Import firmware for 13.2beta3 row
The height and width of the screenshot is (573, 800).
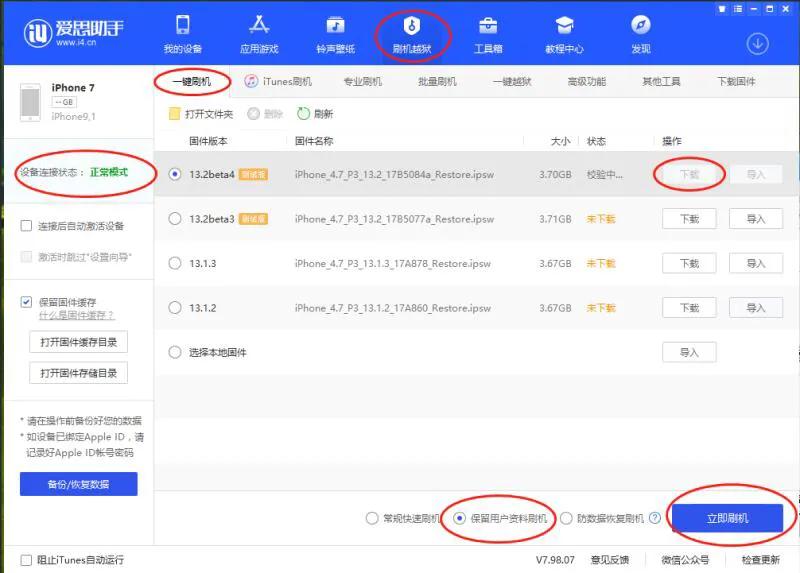point(756,219)
